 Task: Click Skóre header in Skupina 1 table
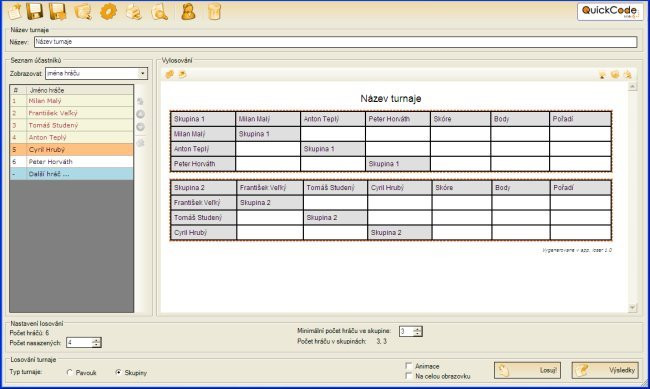(460, 119)
